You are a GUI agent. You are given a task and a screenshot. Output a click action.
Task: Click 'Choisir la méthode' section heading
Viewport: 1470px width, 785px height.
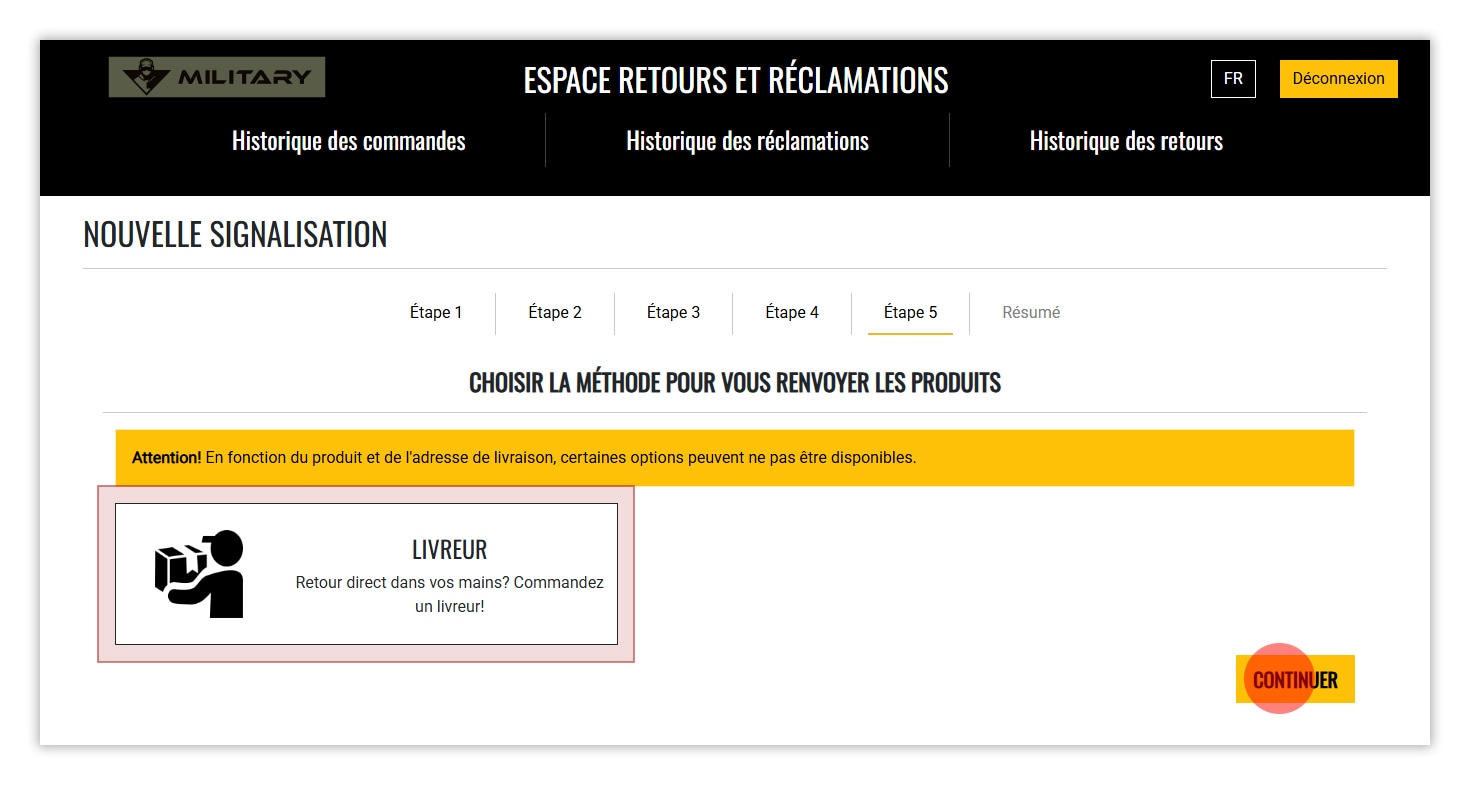(734, 383)
